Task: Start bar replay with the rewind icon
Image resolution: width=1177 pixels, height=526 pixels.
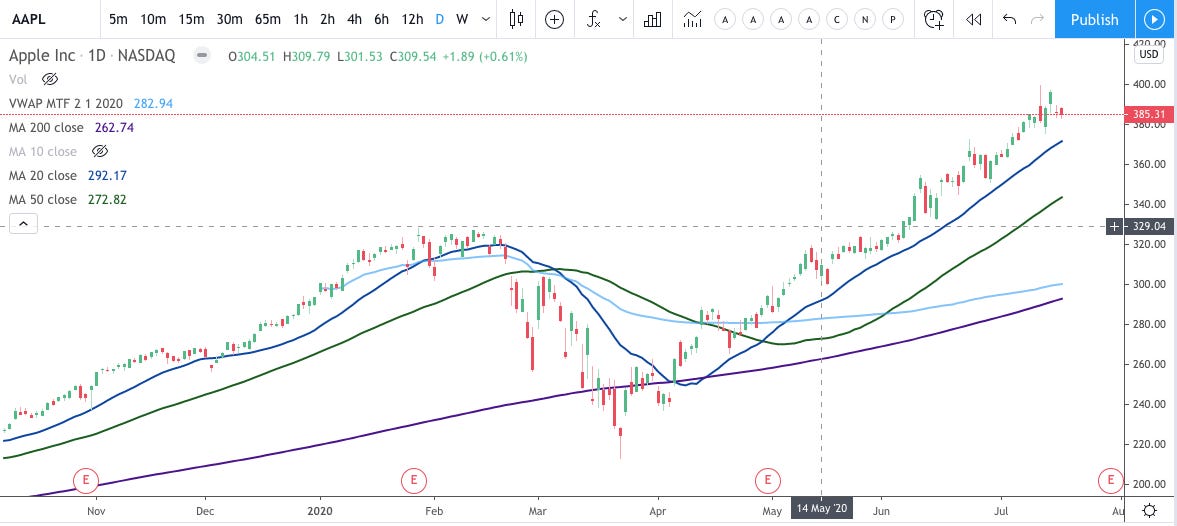Action: [974, 20]
